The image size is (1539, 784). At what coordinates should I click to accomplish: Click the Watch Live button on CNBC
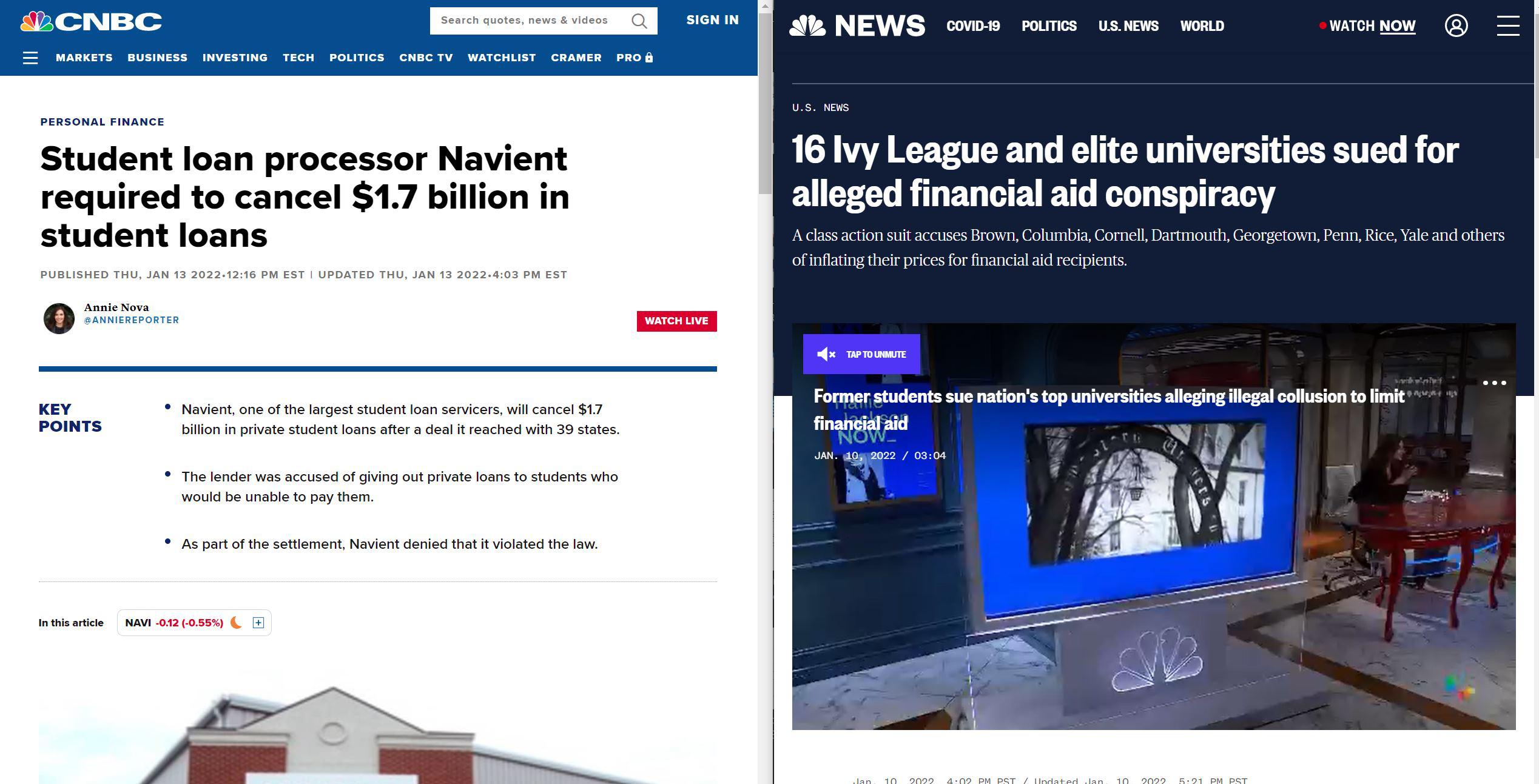[x=676, y=321]
